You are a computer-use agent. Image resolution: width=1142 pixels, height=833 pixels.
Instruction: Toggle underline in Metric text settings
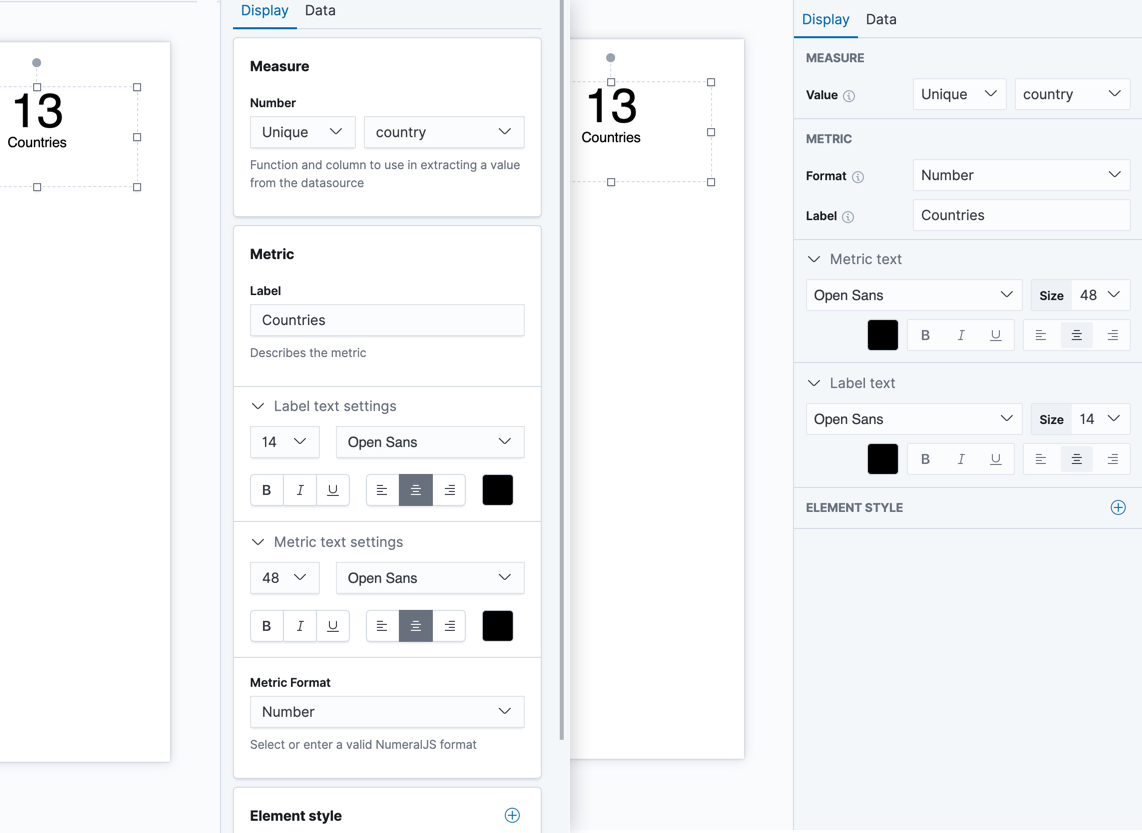[333, 626]
